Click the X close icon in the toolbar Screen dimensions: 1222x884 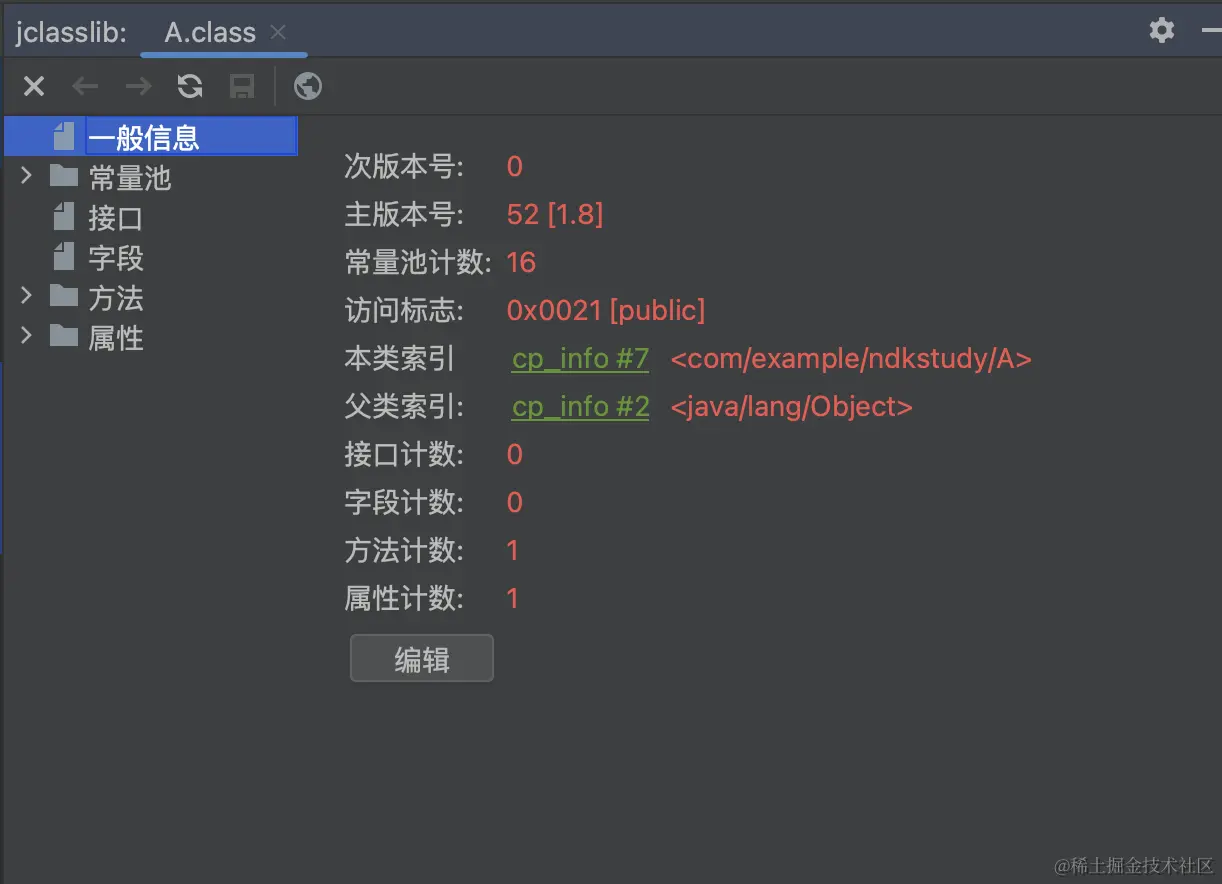point(33,86)
